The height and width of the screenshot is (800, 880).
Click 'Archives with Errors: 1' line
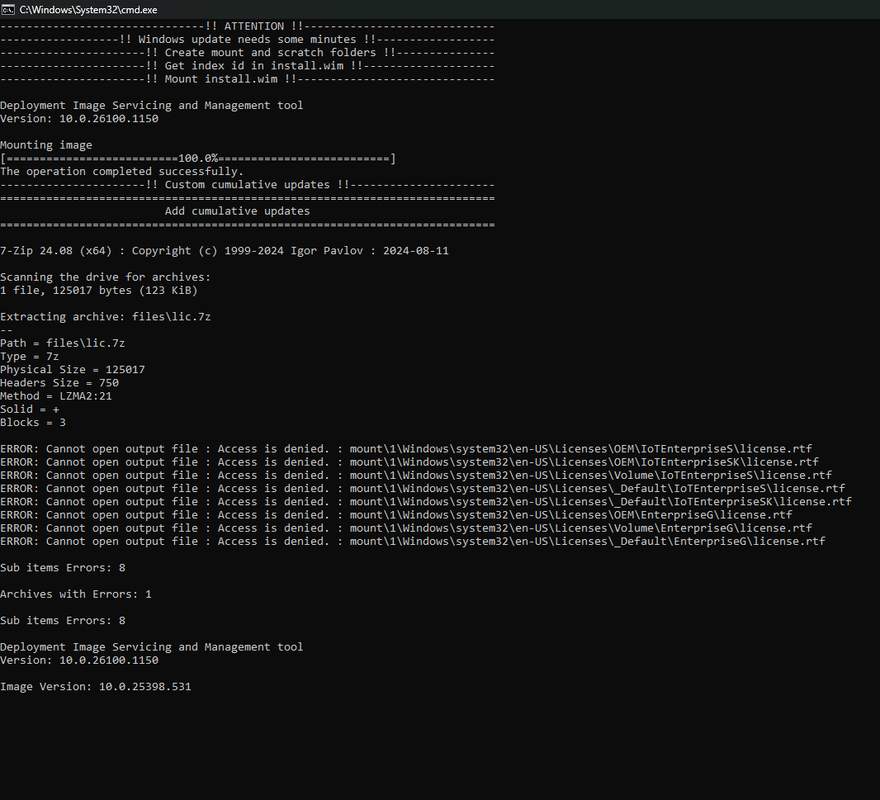pos(76,594)
